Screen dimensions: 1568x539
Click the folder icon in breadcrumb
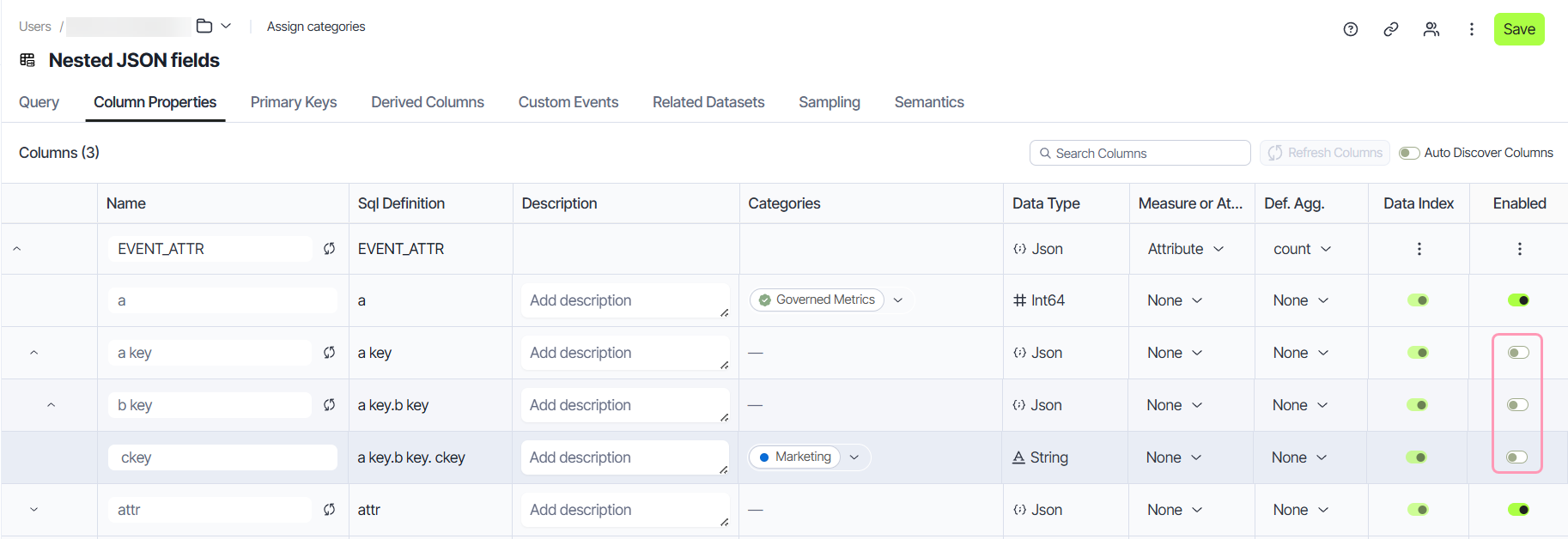click(204, 26)
